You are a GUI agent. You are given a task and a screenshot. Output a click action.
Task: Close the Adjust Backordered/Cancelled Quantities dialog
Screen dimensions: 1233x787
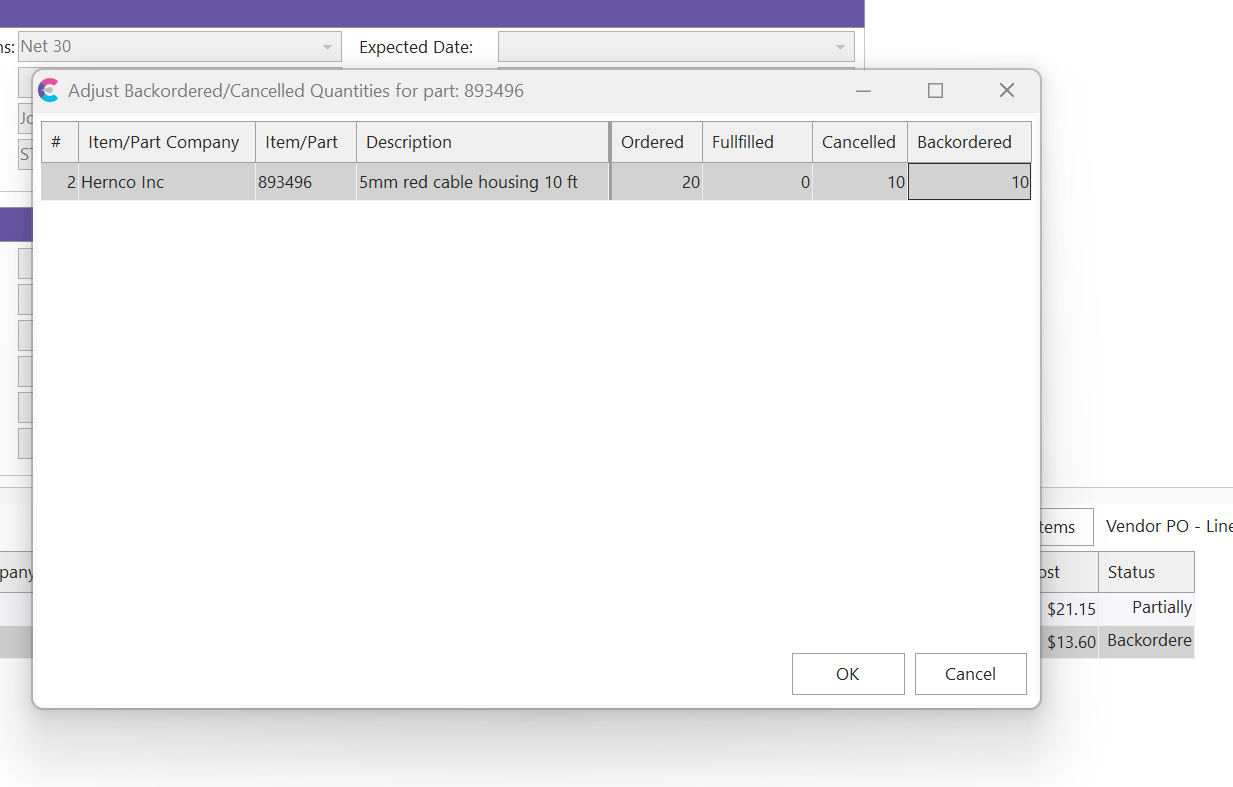pos(1007,91)
